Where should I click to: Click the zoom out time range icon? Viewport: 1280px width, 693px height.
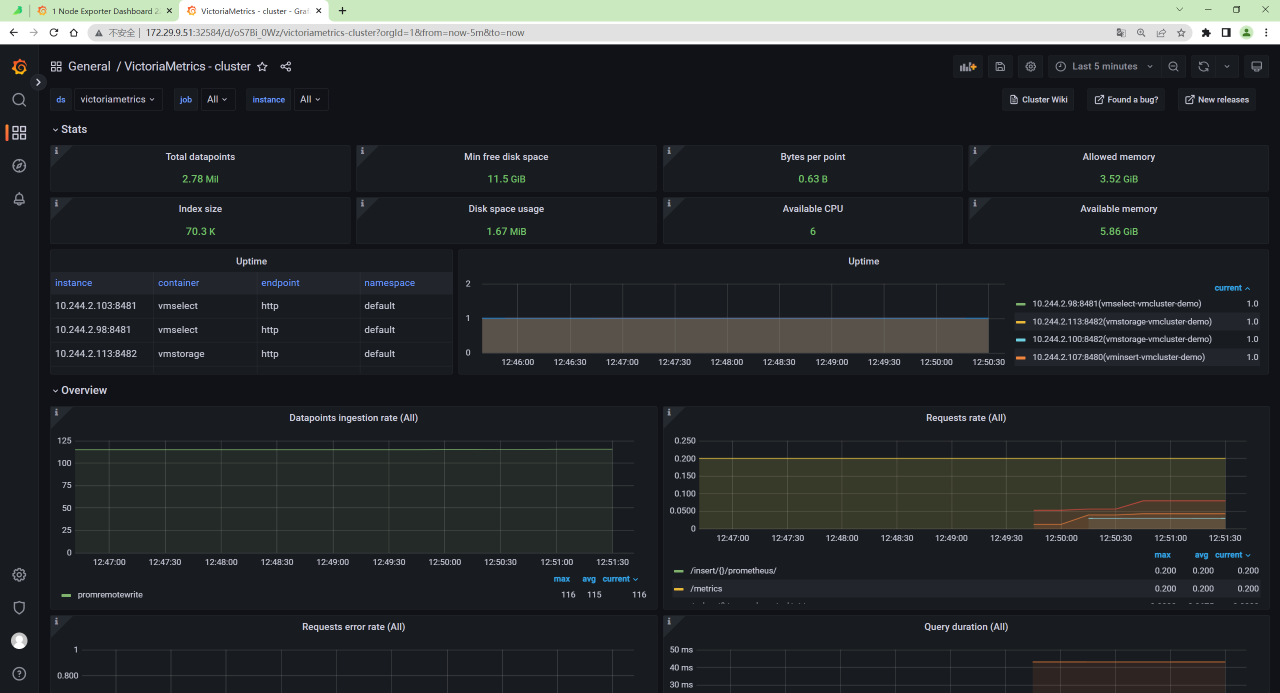coord(1174,67)
